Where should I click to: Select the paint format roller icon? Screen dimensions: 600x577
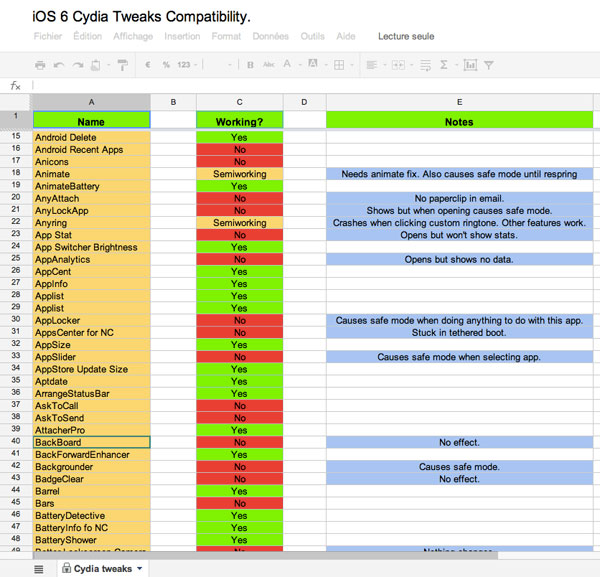coord(123,65)
